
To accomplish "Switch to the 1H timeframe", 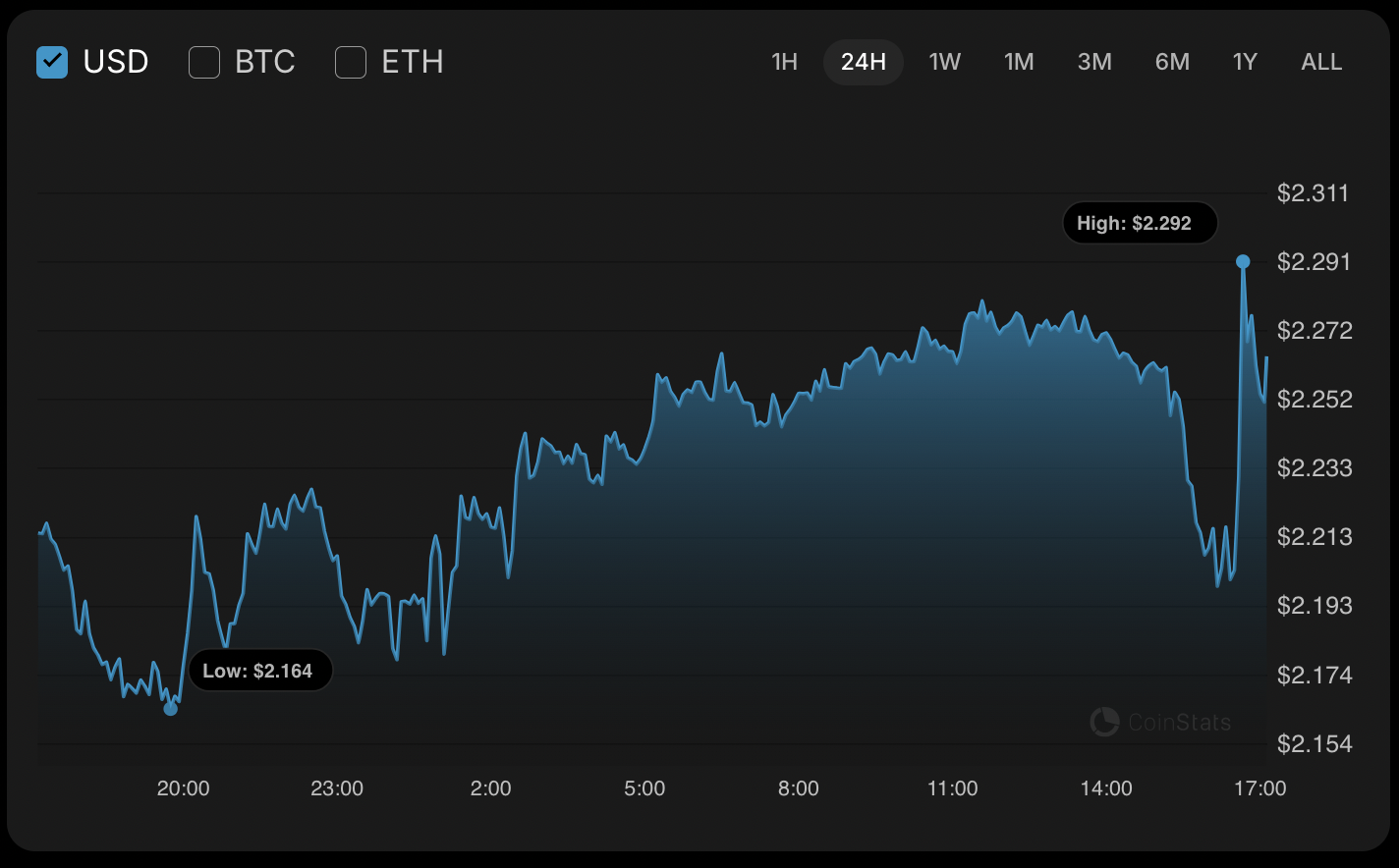I will coord(783,61).
